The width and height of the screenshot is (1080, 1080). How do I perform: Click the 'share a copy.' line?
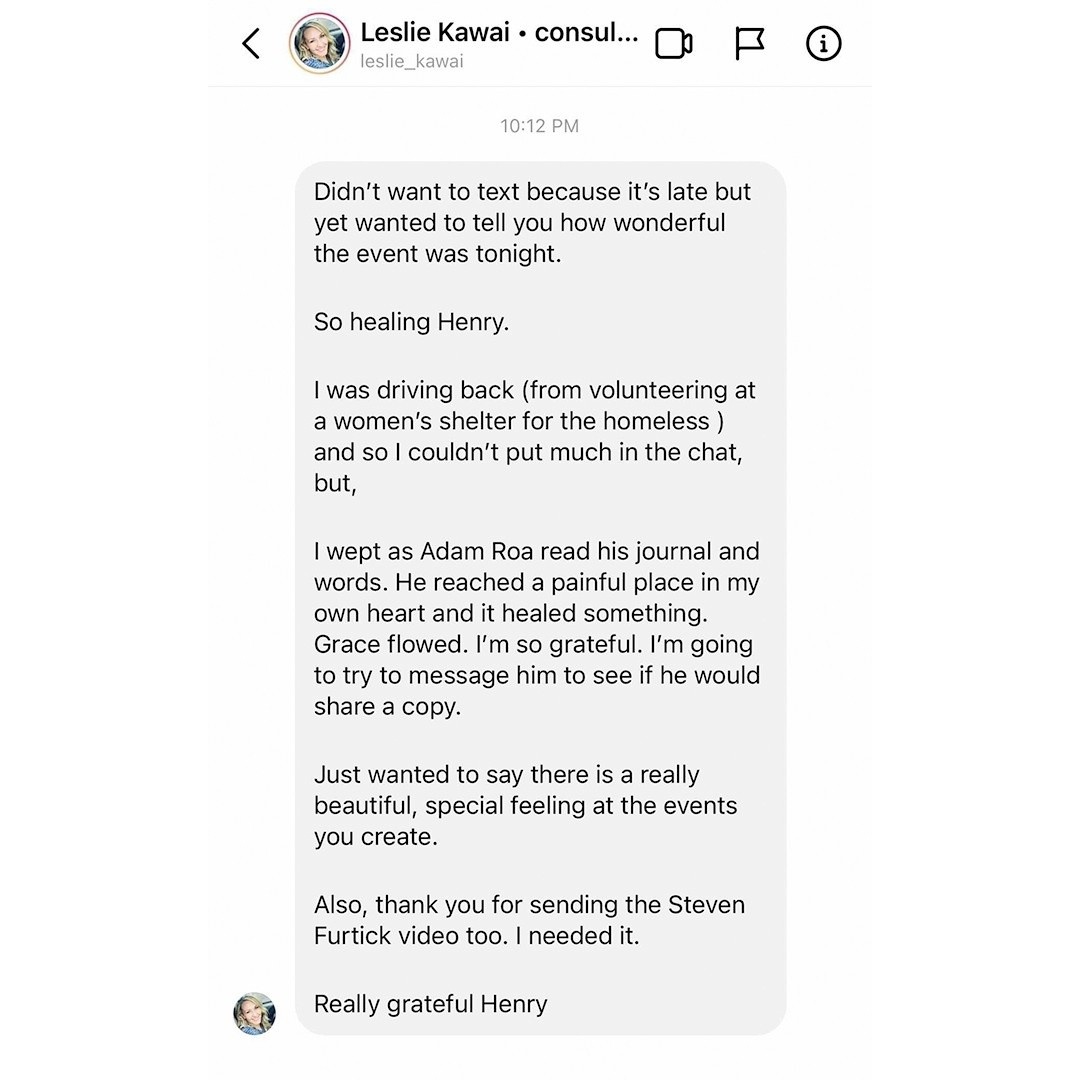386,706
